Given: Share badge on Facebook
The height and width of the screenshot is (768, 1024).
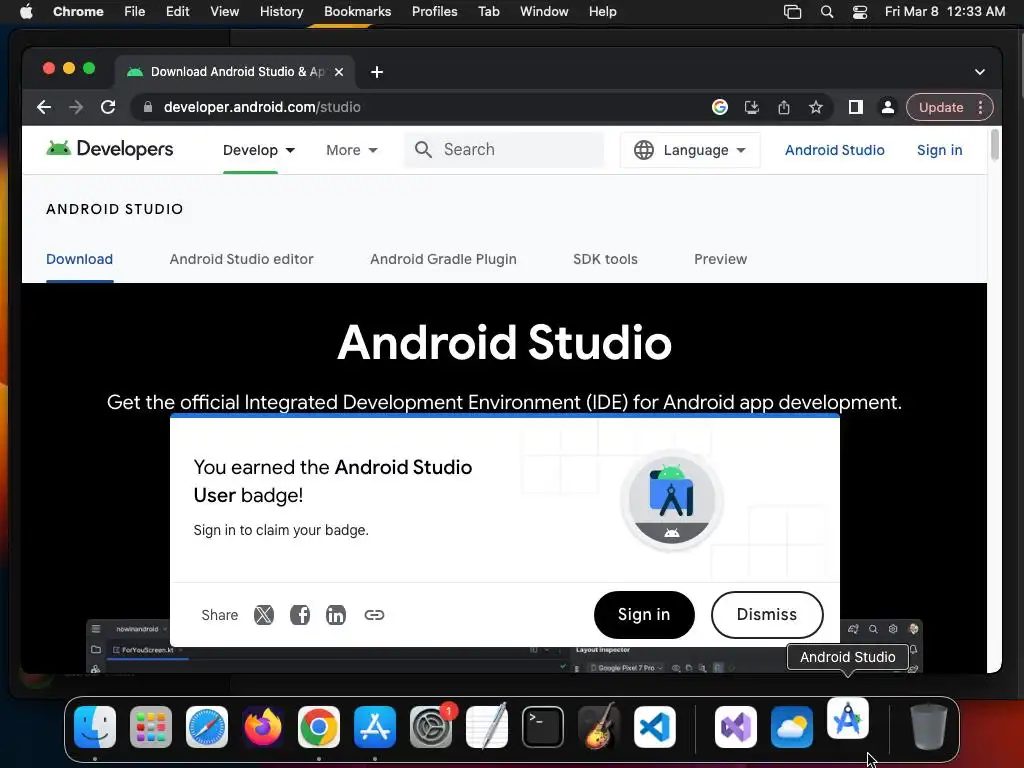Looking at the screenshot, I should 300,615.
